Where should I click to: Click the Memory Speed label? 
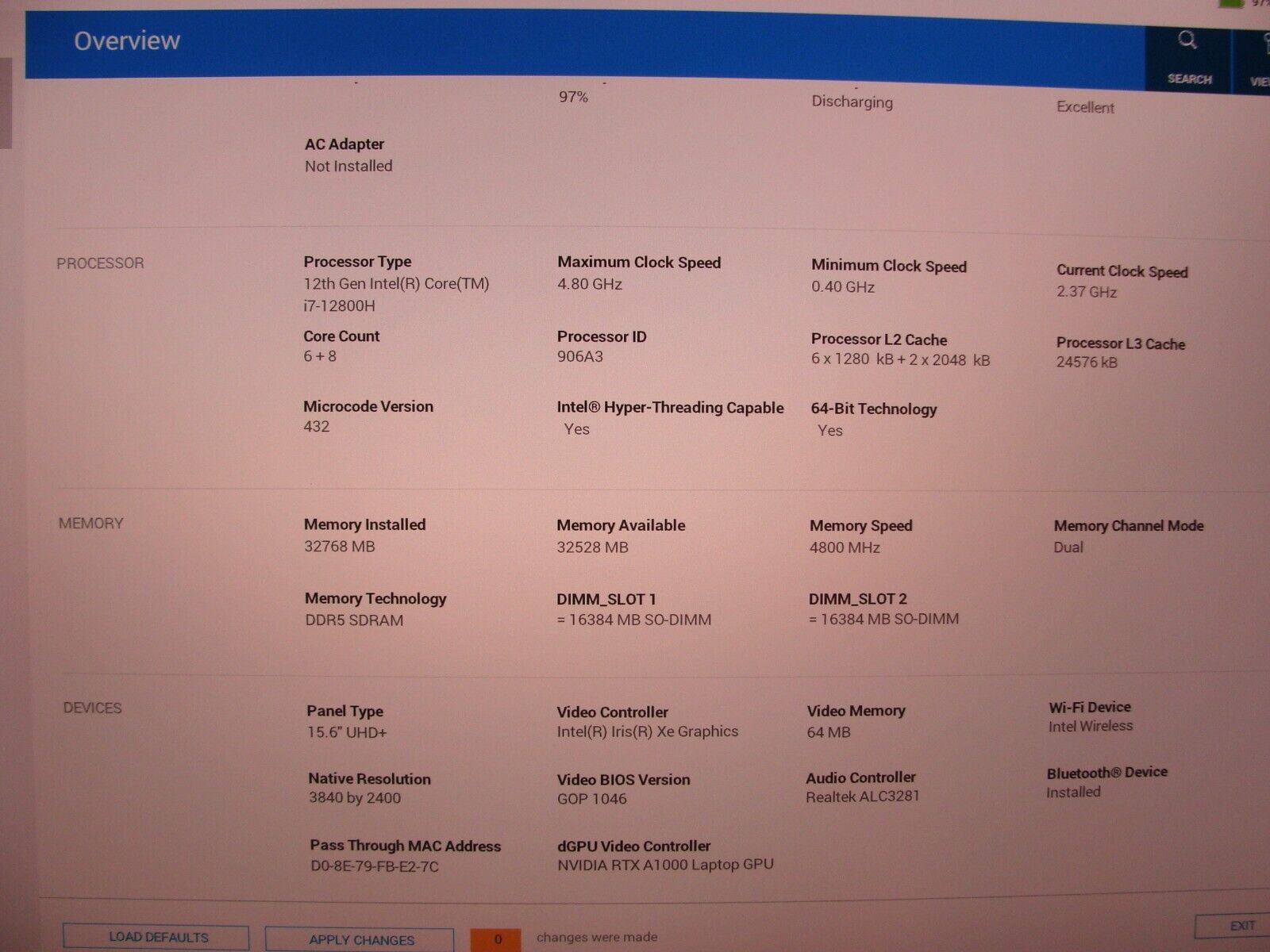[x=861, y=525]
